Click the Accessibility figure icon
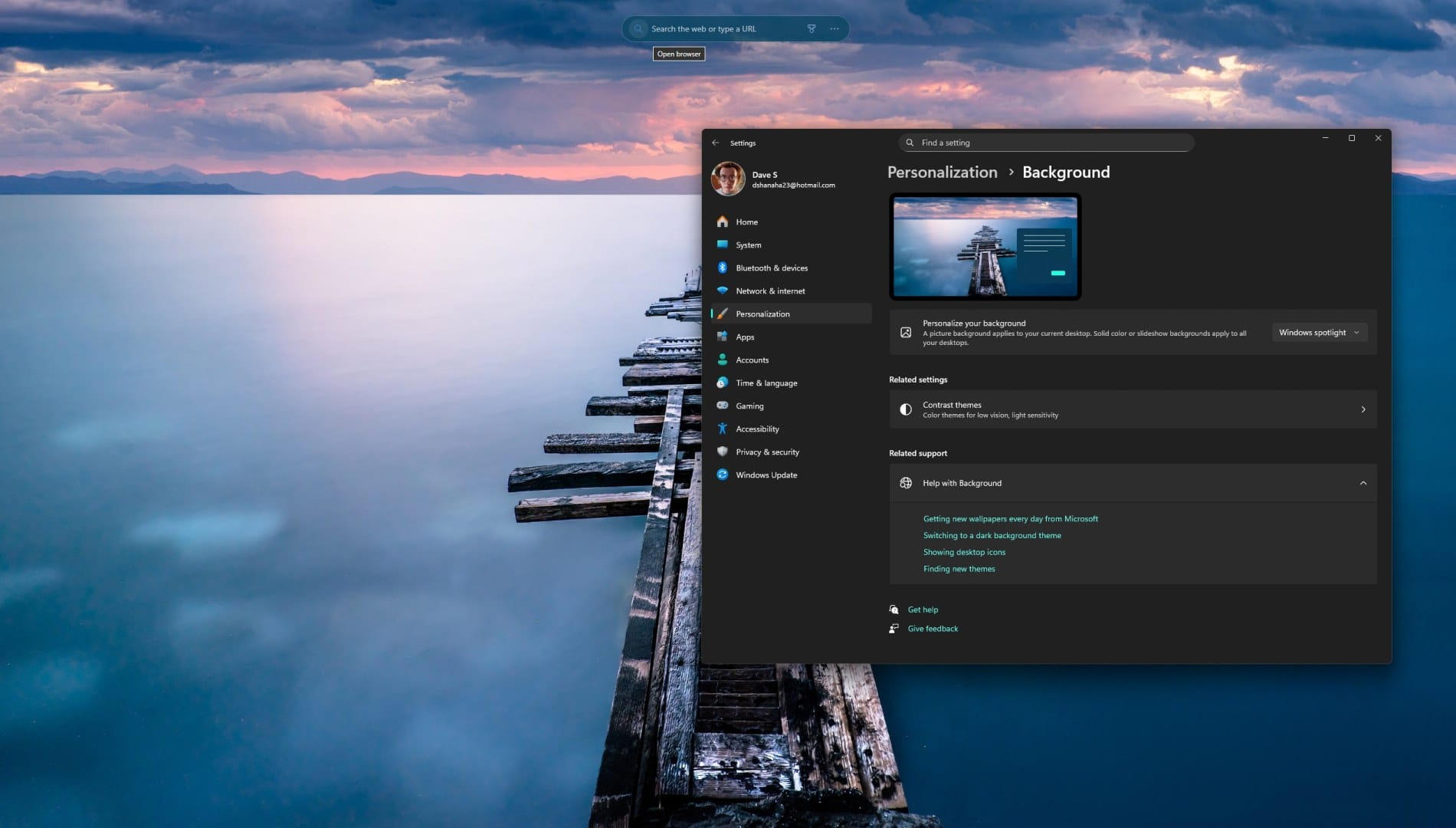The height and width of the screenshot is (828, 1456). [723, 429]
